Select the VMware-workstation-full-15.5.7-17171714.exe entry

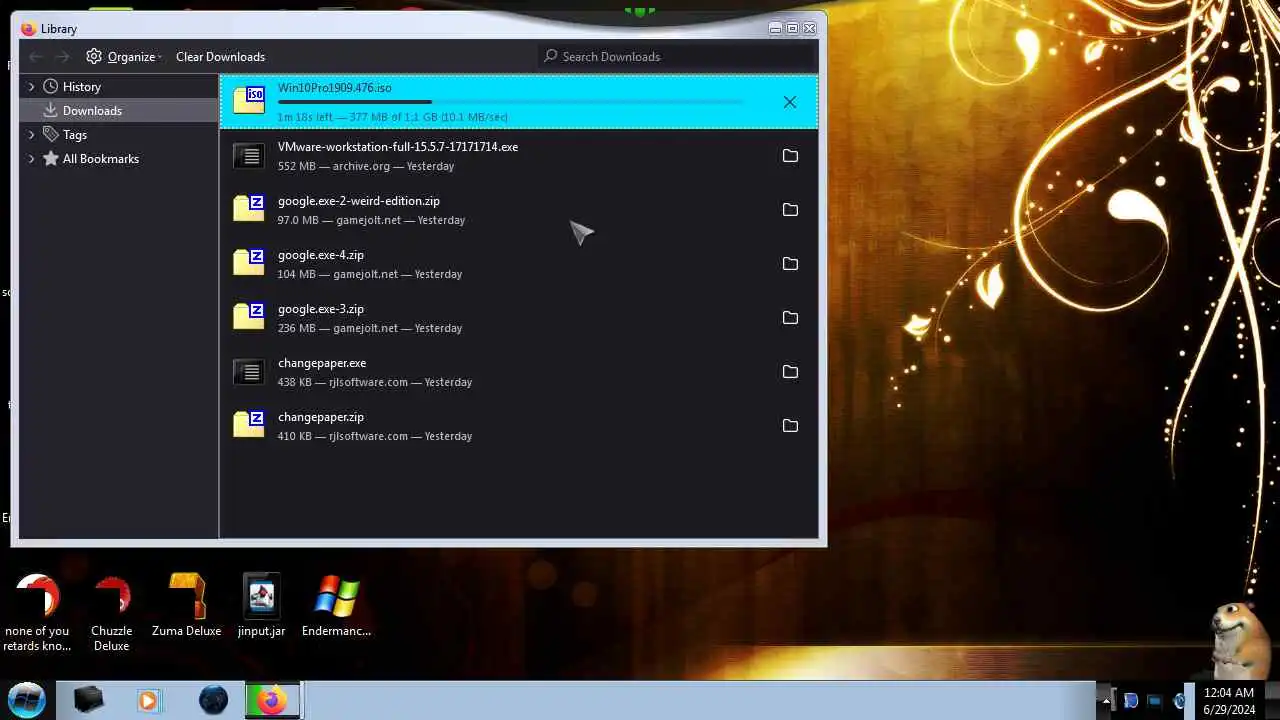pyautogui.click(x=519, y=156)
